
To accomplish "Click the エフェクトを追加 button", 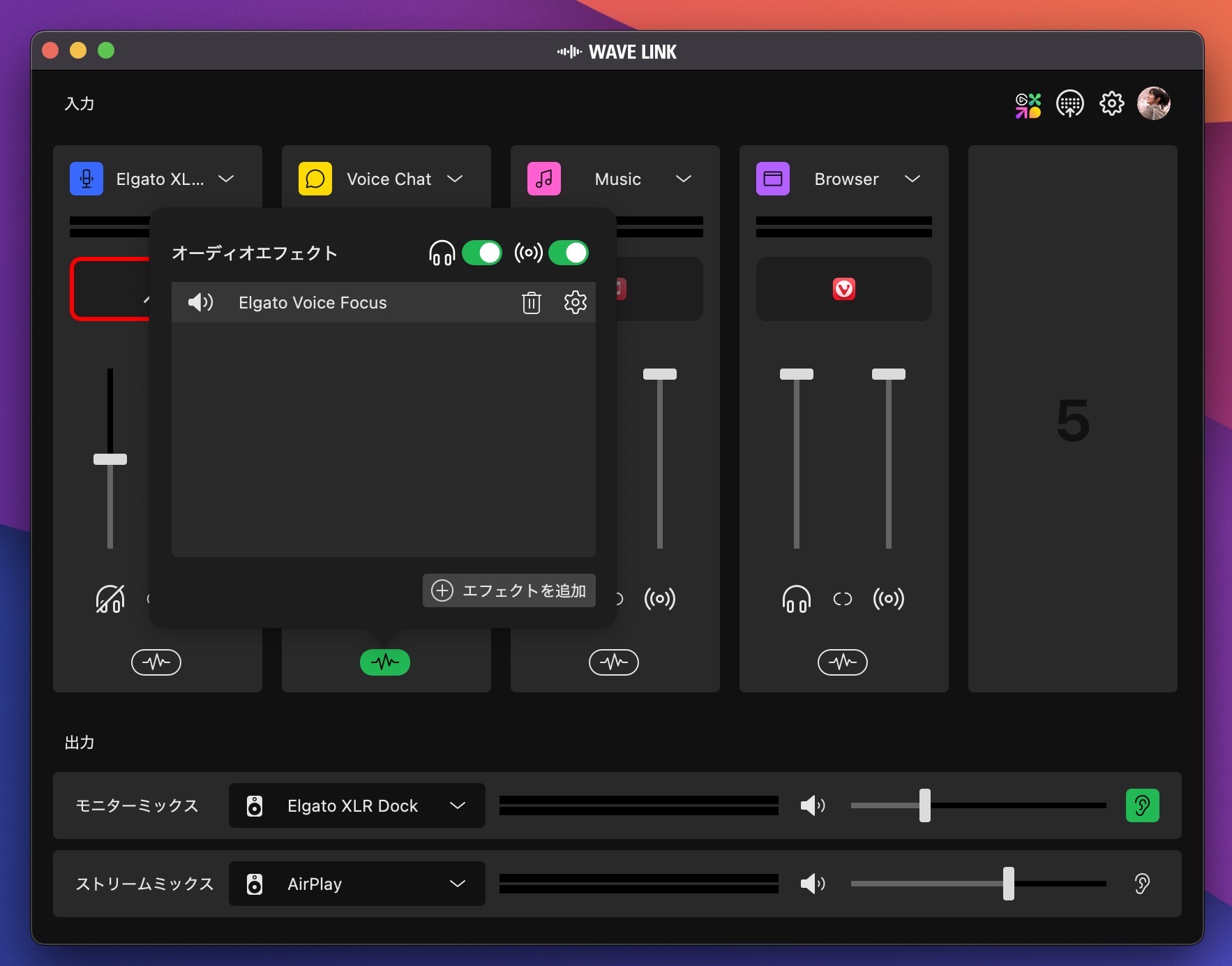I will click(509, 591).
